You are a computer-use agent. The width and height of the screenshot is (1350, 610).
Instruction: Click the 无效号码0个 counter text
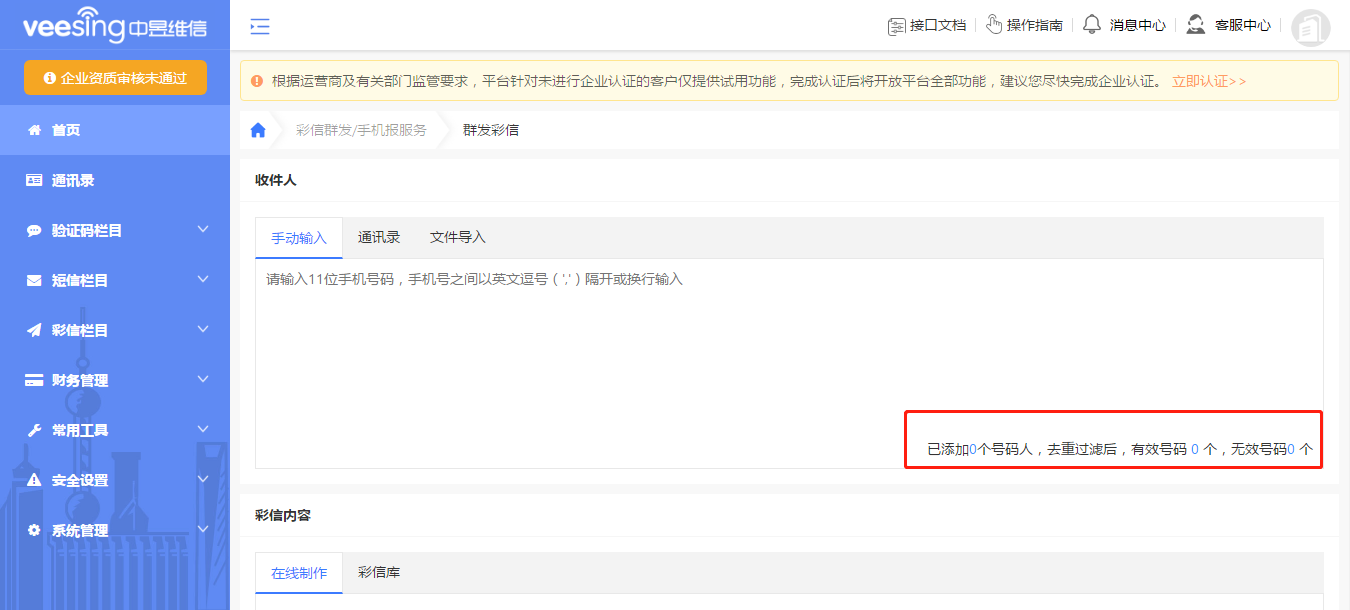[1271, 450]
